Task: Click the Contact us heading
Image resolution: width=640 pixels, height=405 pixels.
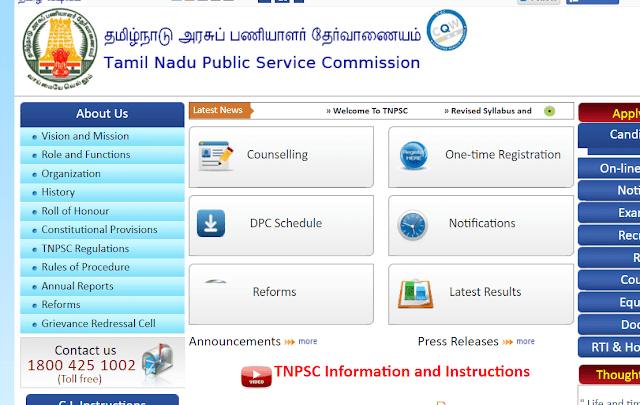Action: pyautogui.click(x=85, y=350)
